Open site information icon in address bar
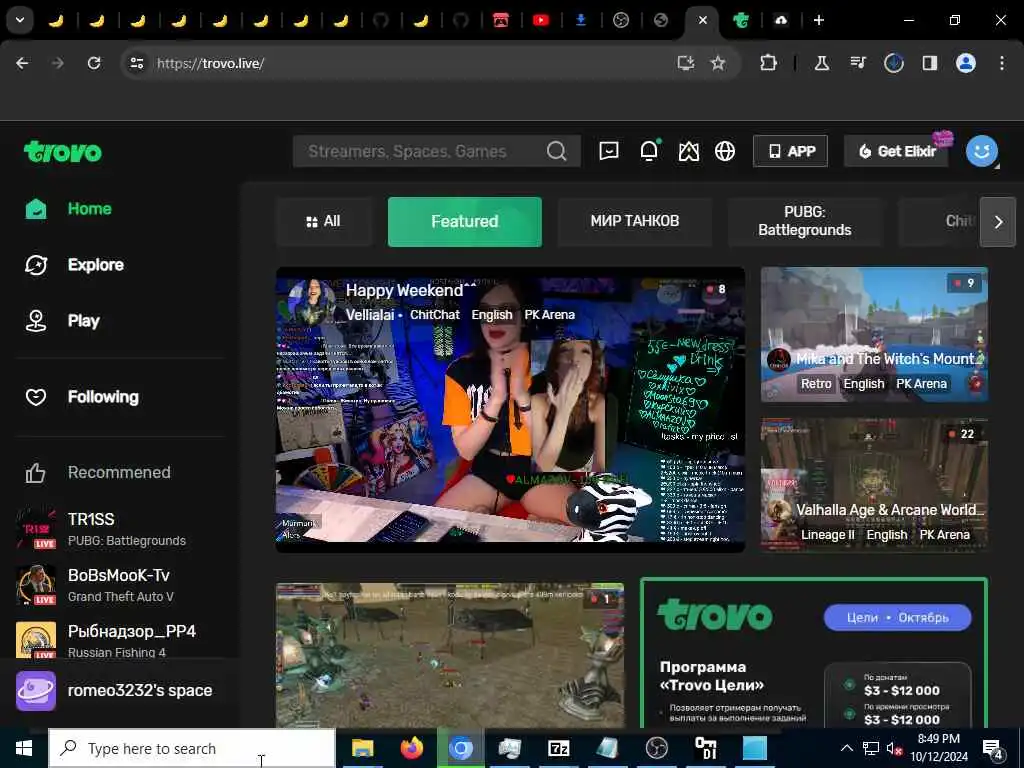Image resolution: width=1024 pixels, height=768 pixels. point(136,63)
